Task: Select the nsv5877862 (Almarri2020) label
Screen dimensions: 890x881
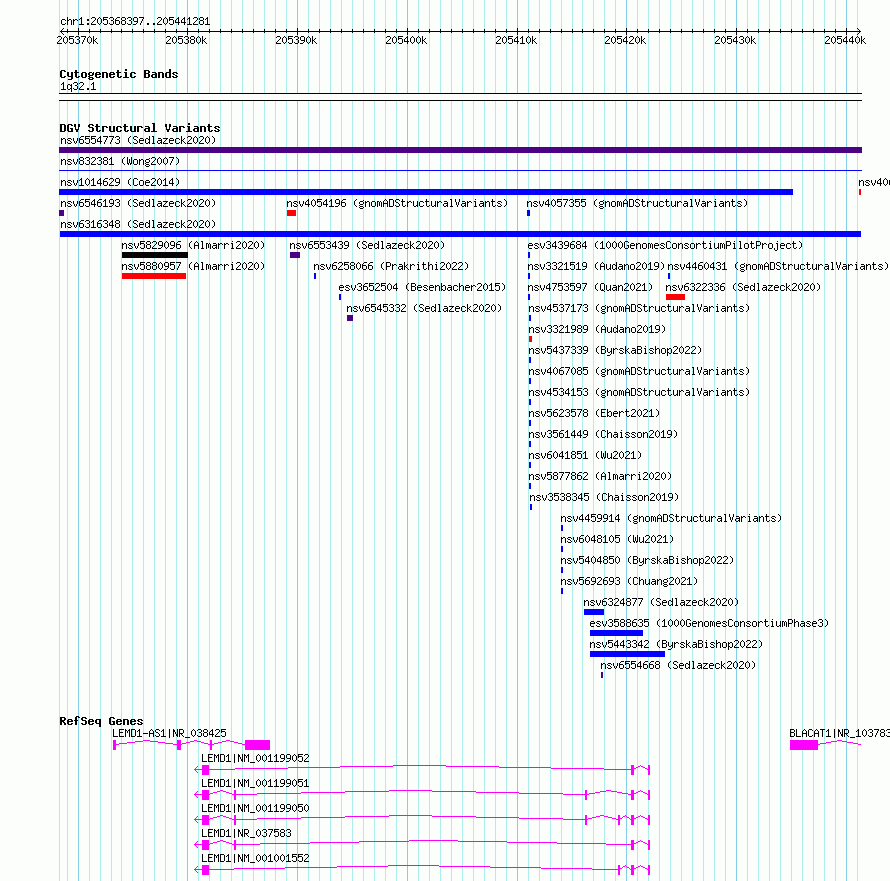Action: tap(600, 476)
